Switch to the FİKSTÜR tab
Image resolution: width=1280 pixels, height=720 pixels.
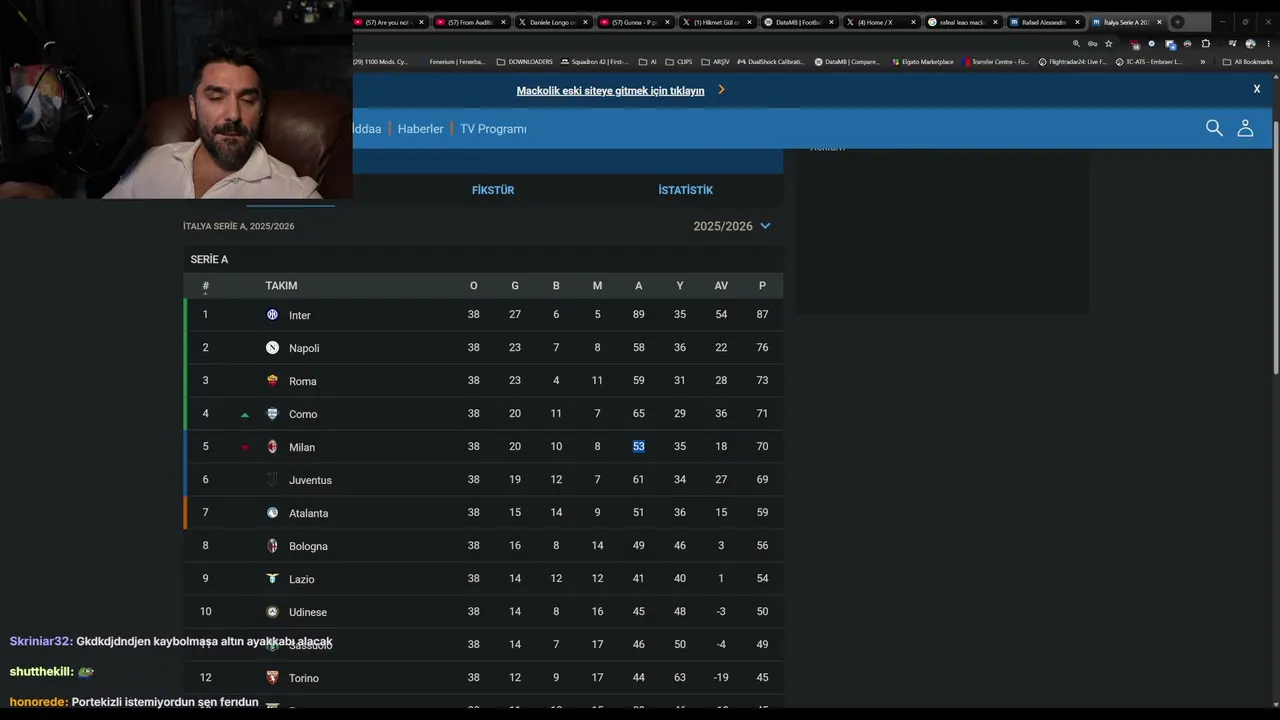click(x=493, y=190)
